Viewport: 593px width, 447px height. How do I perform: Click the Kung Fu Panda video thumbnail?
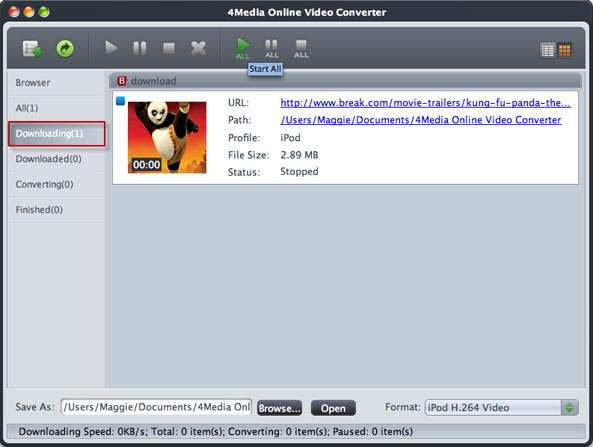167,137
